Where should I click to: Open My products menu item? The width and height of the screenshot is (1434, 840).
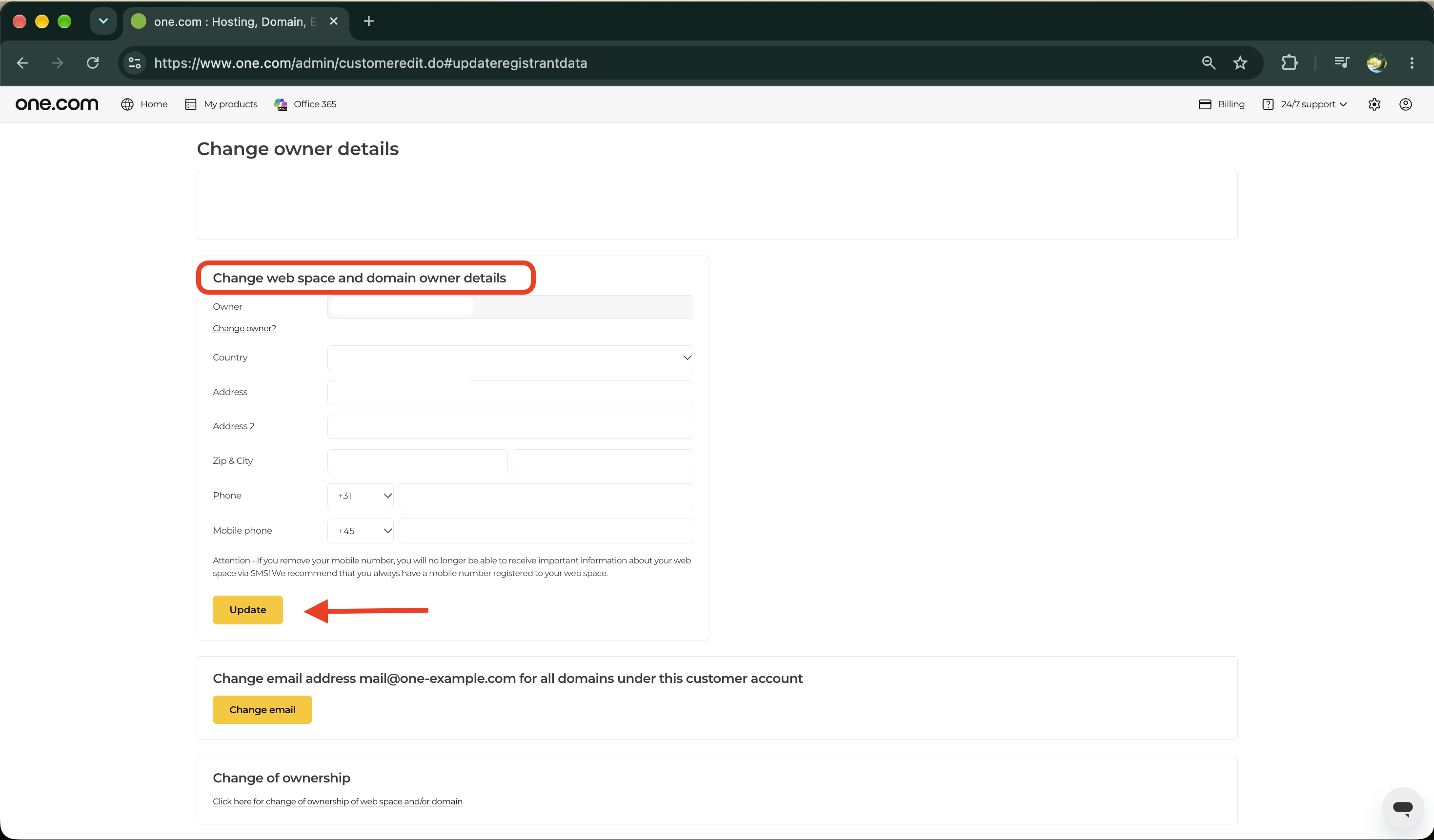[x=230, y=104]
